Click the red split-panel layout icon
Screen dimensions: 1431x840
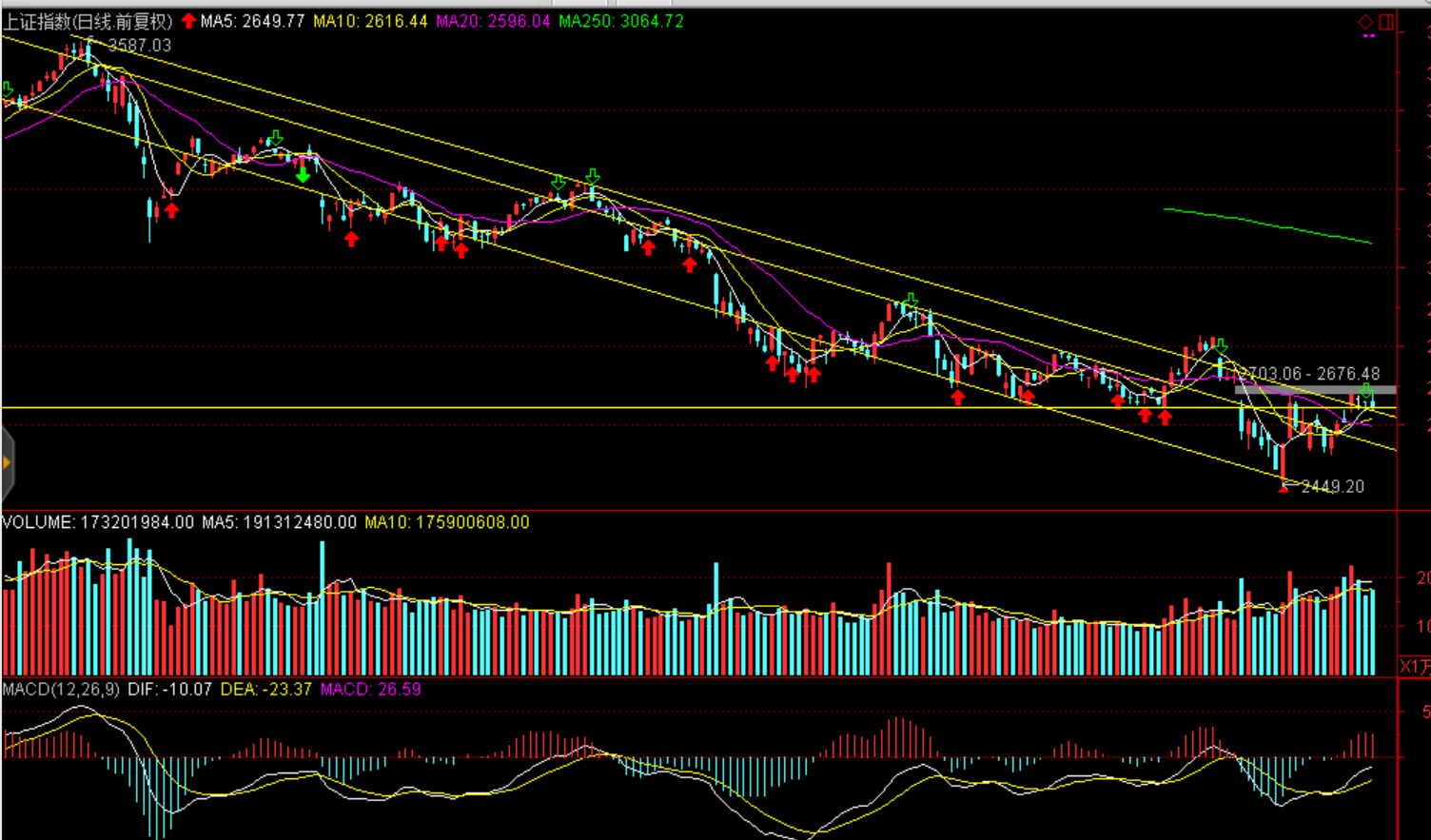coord(1386,21)
